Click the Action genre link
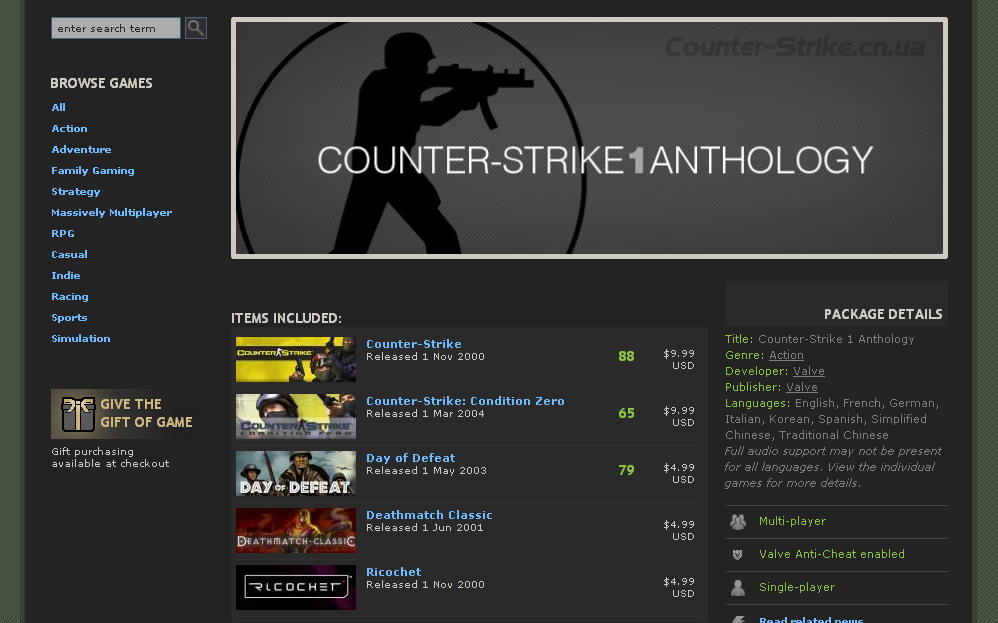The width and height of the screenshot is (998, 623). (786, 355)
